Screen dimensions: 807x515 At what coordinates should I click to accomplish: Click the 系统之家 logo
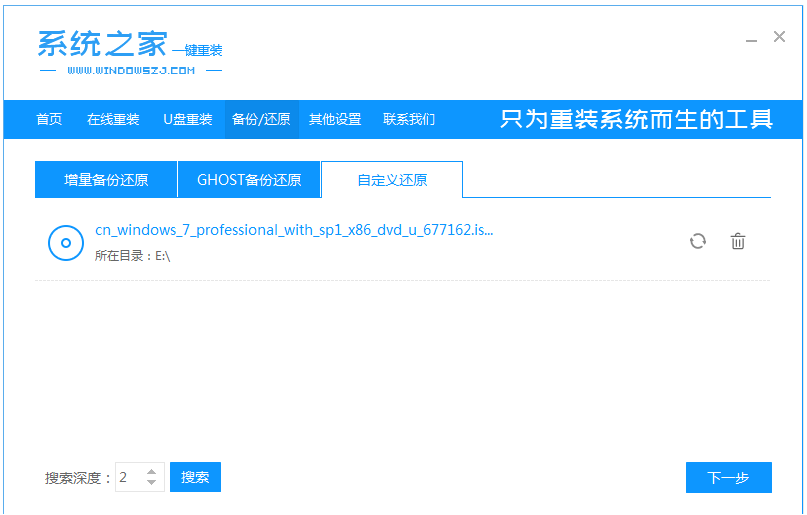click(130, 52)
